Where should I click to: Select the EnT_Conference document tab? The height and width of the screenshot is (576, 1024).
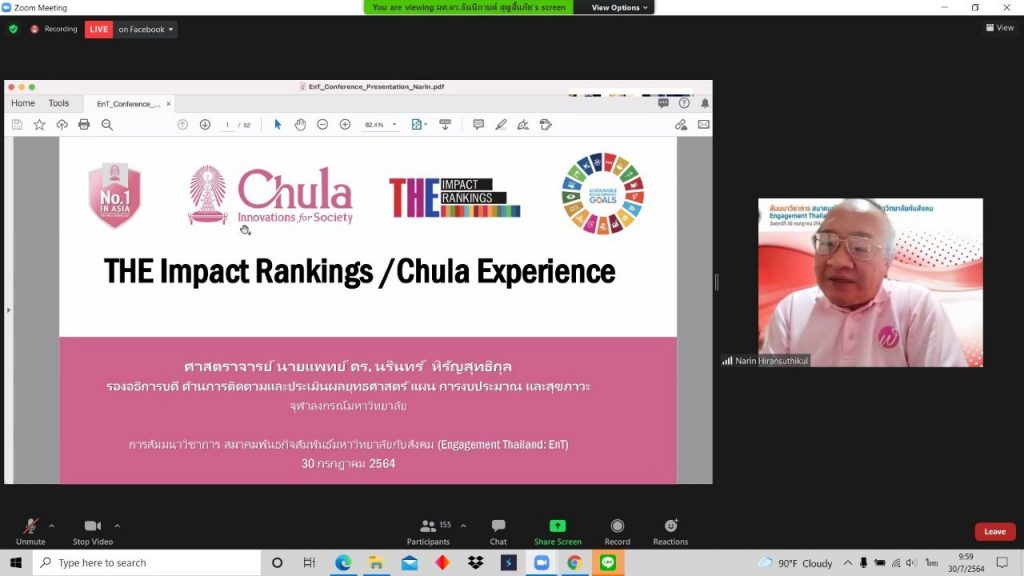click(128, 104)
